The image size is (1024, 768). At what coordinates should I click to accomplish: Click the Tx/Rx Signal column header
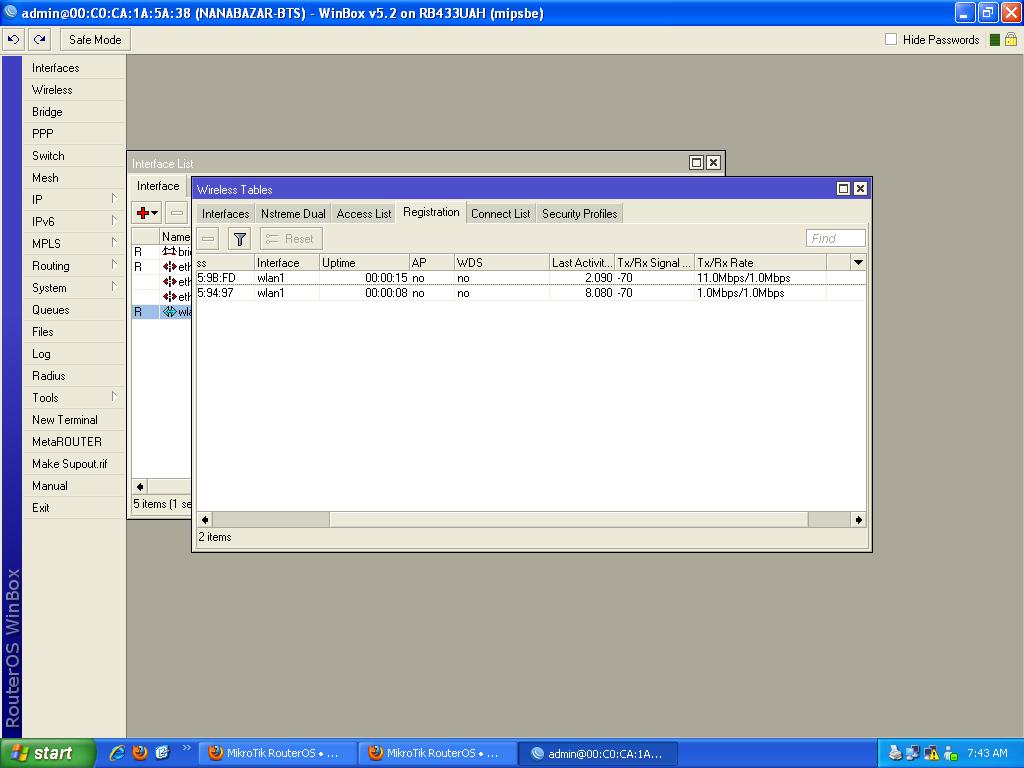654,263
